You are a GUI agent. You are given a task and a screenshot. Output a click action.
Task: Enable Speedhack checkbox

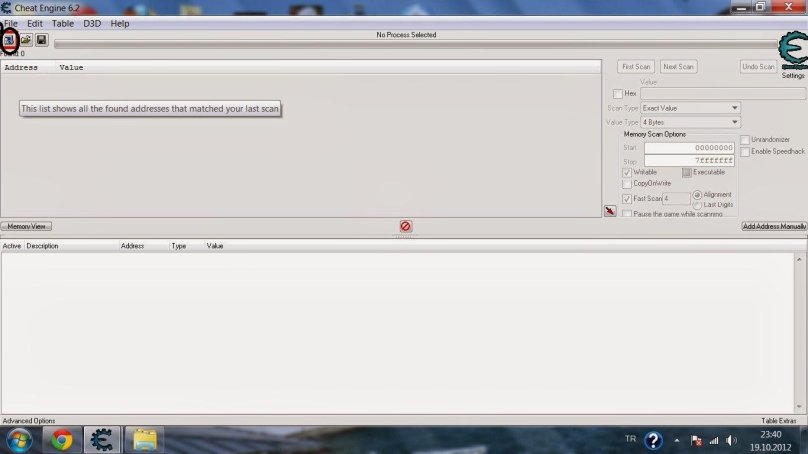point(744,151)
